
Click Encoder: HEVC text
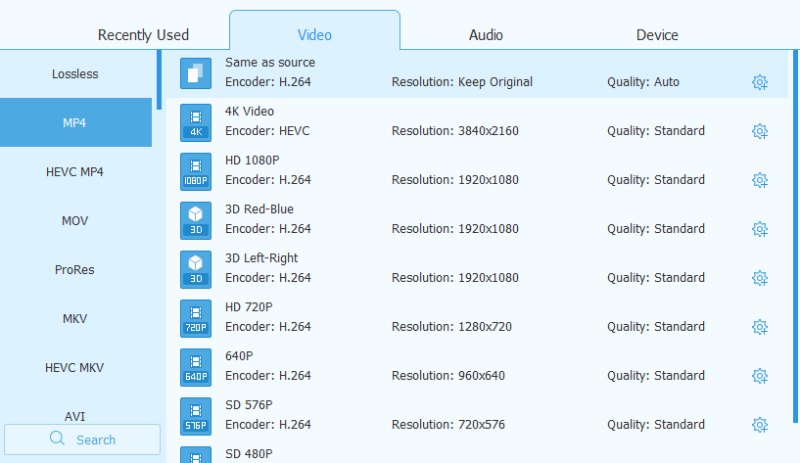pyautogui.click(x=267, y=131)
